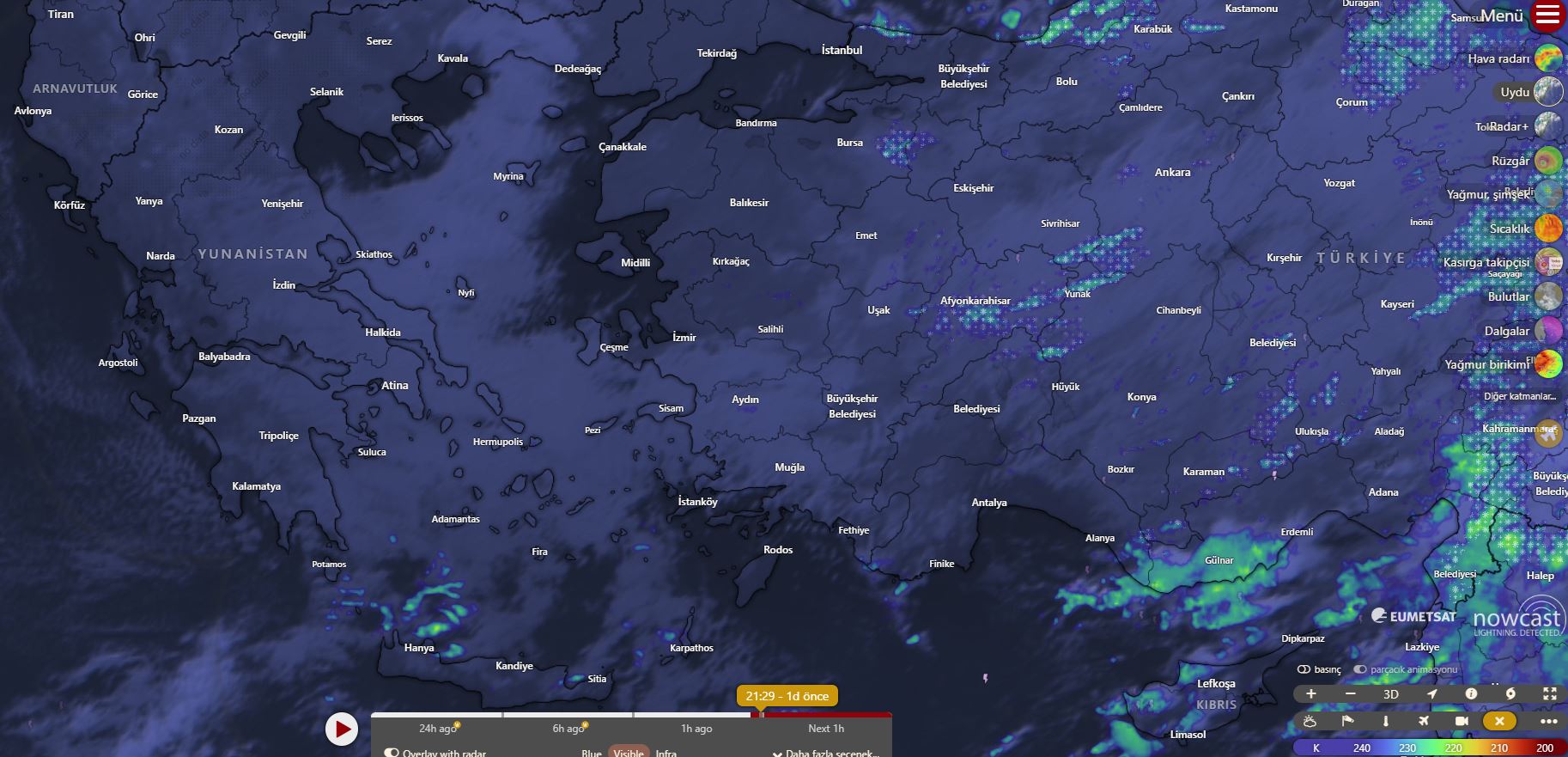Select the Bulutlar clouds layer thumbnail
This screenshot has width=1568, height=757.
click(1548, 296)
